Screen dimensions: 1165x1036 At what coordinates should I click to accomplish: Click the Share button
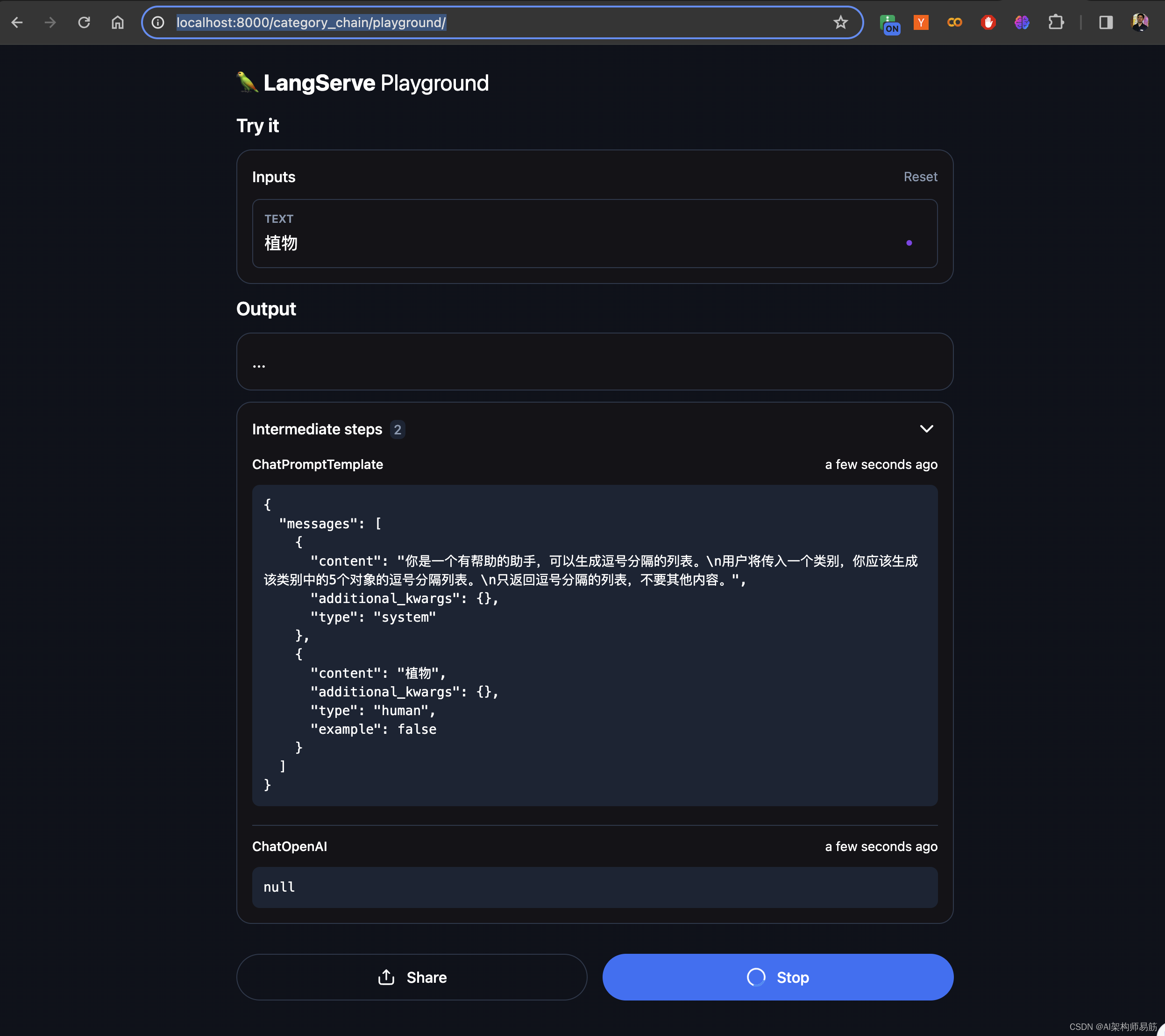(x=412, y=977)
